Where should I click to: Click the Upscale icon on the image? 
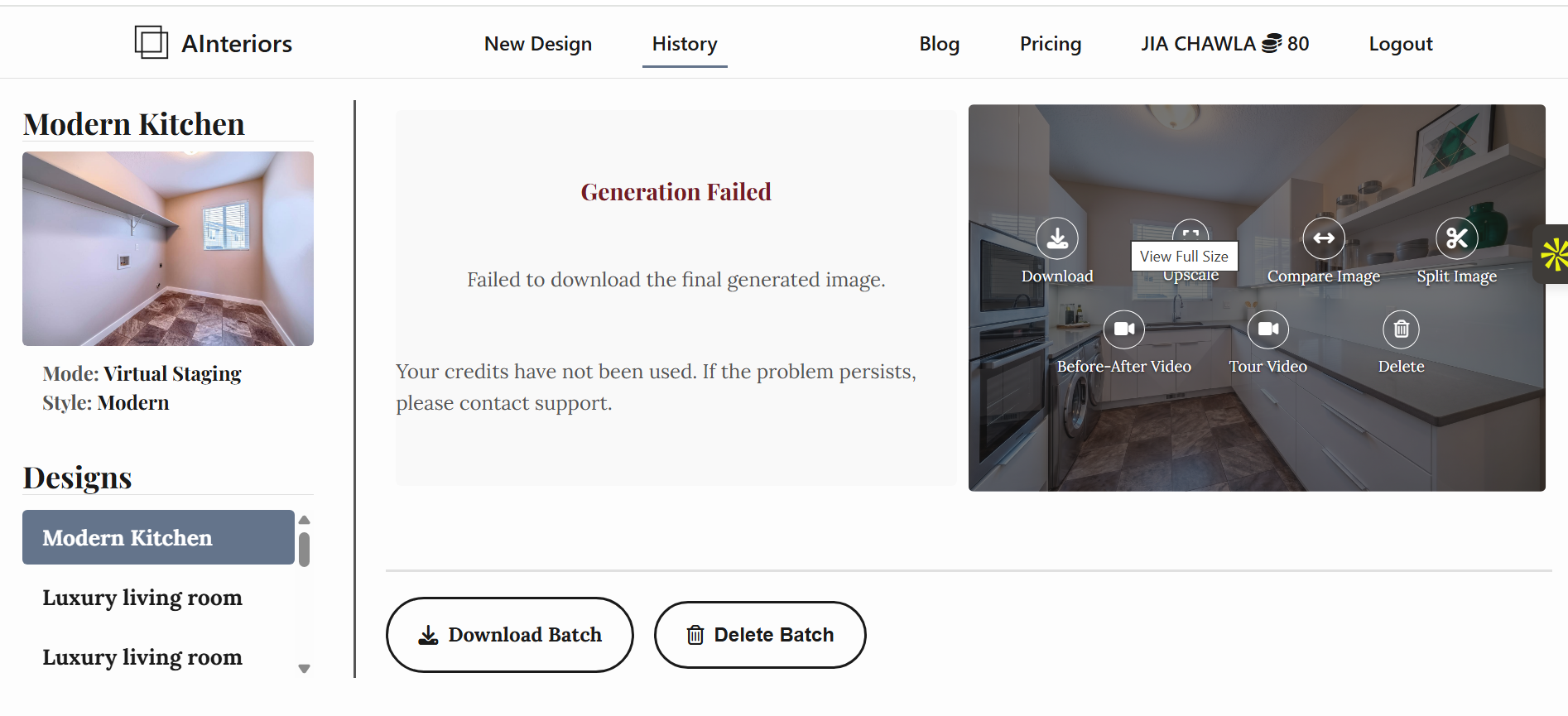click(x=1190, y=231)
